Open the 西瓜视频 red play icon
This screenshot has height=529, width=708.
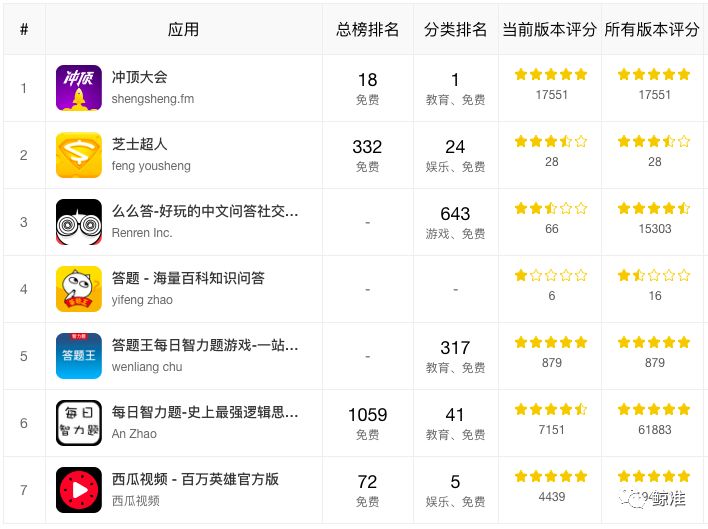point(79,490)
